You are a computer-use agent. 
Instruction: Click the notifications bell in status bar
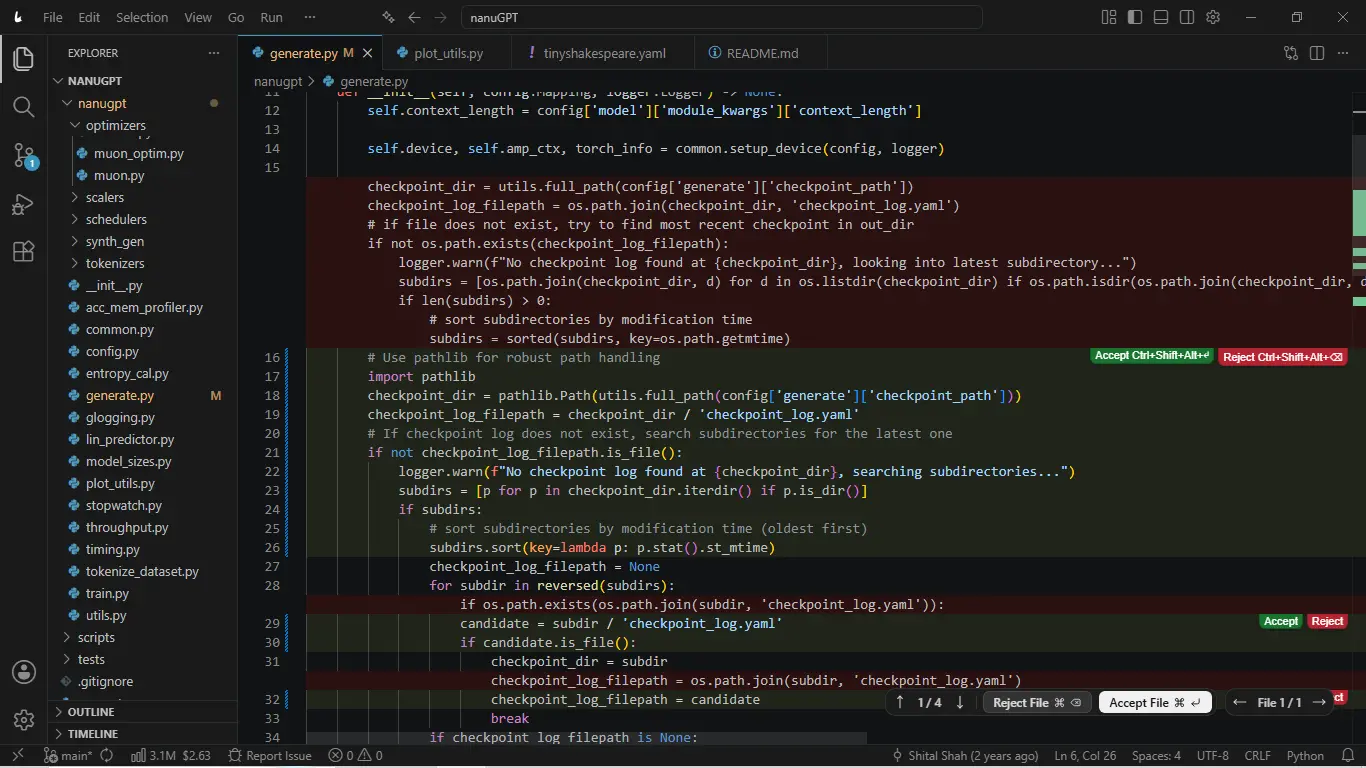coord(1346,755)
